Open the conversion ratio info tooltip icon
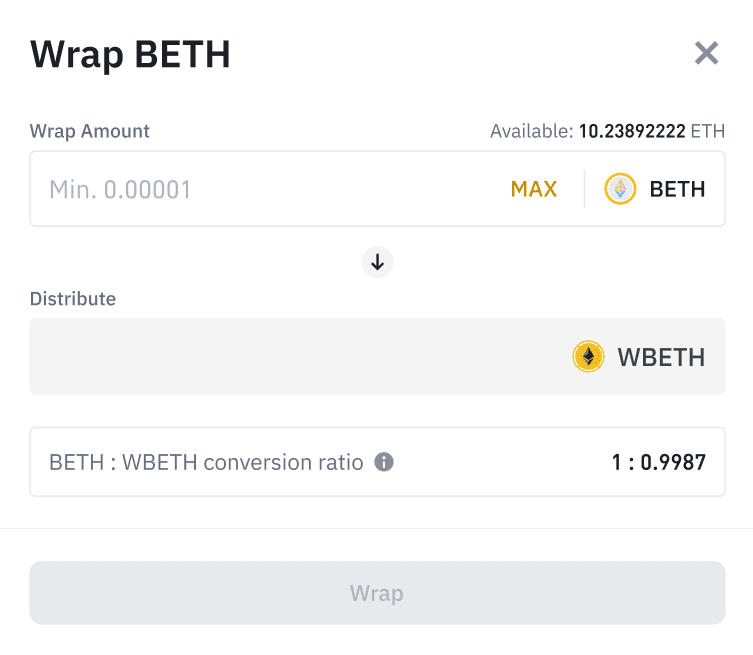753x655 pixels. [383, 462]
